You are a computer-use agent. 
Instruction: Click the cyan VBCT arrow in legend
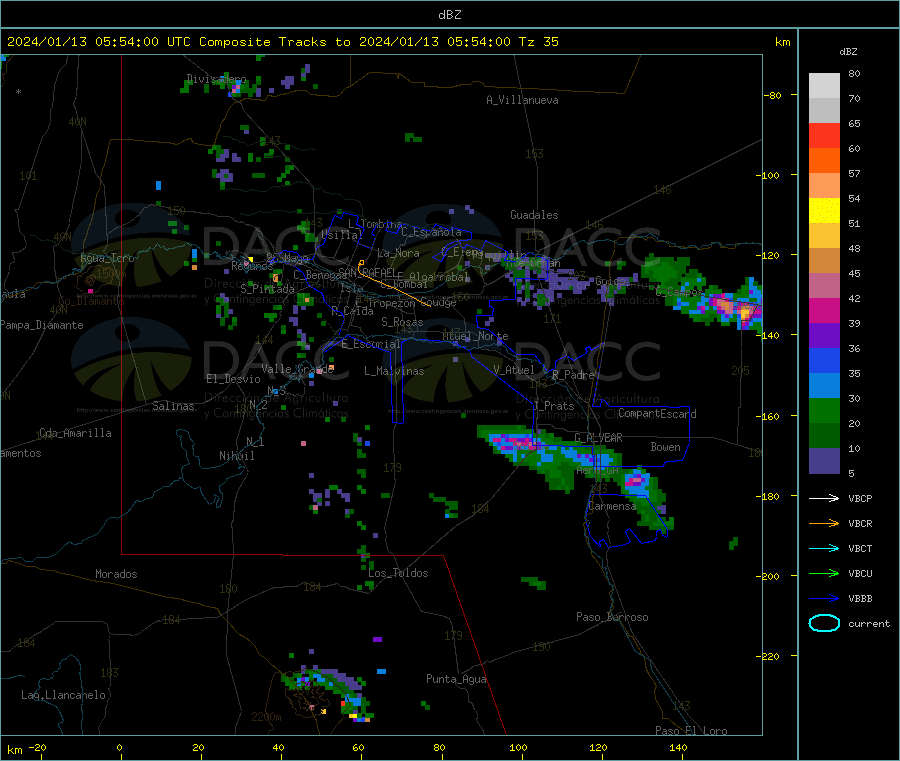(x=824, y=549)
